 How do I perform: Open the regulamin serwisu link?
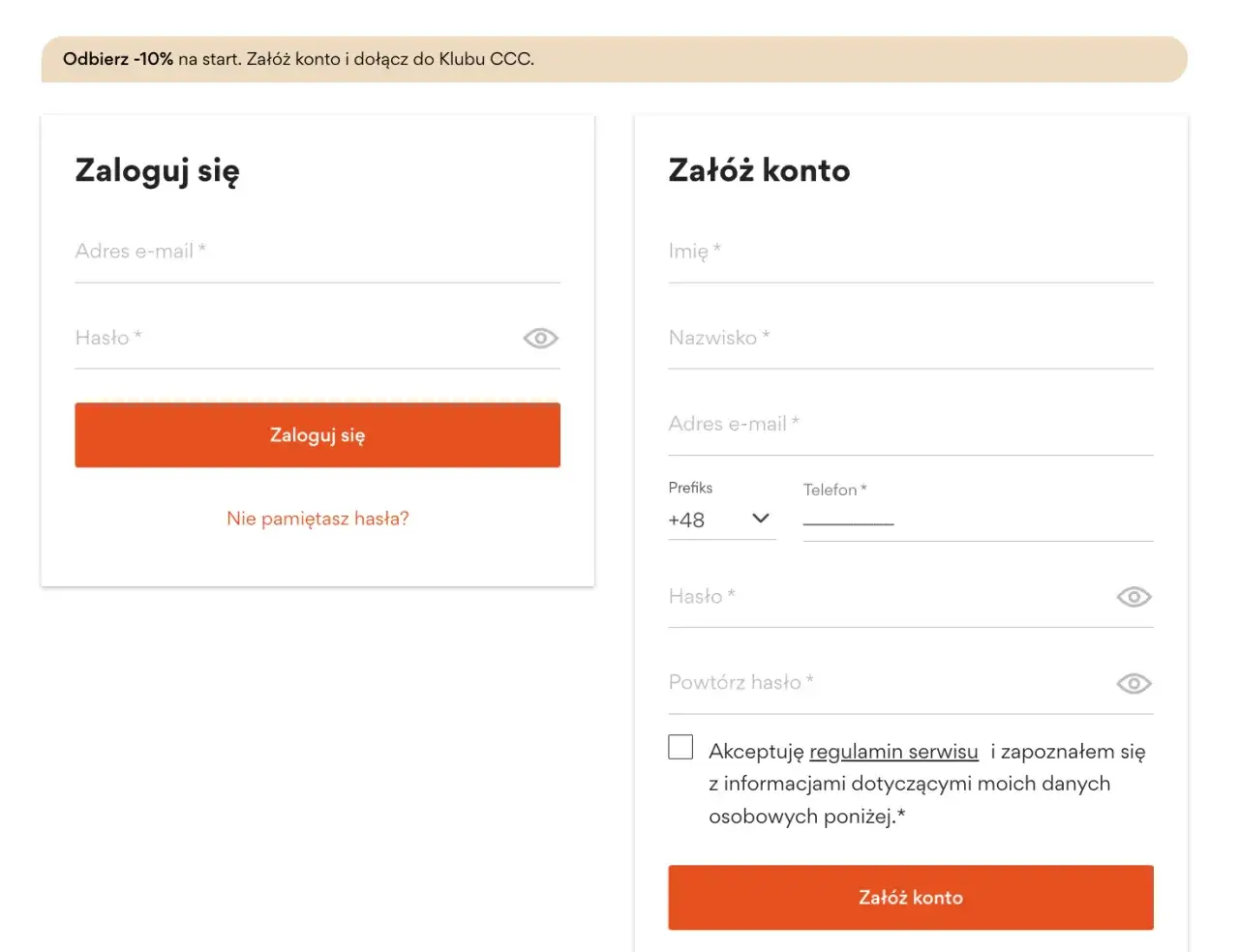click(893, 751)
